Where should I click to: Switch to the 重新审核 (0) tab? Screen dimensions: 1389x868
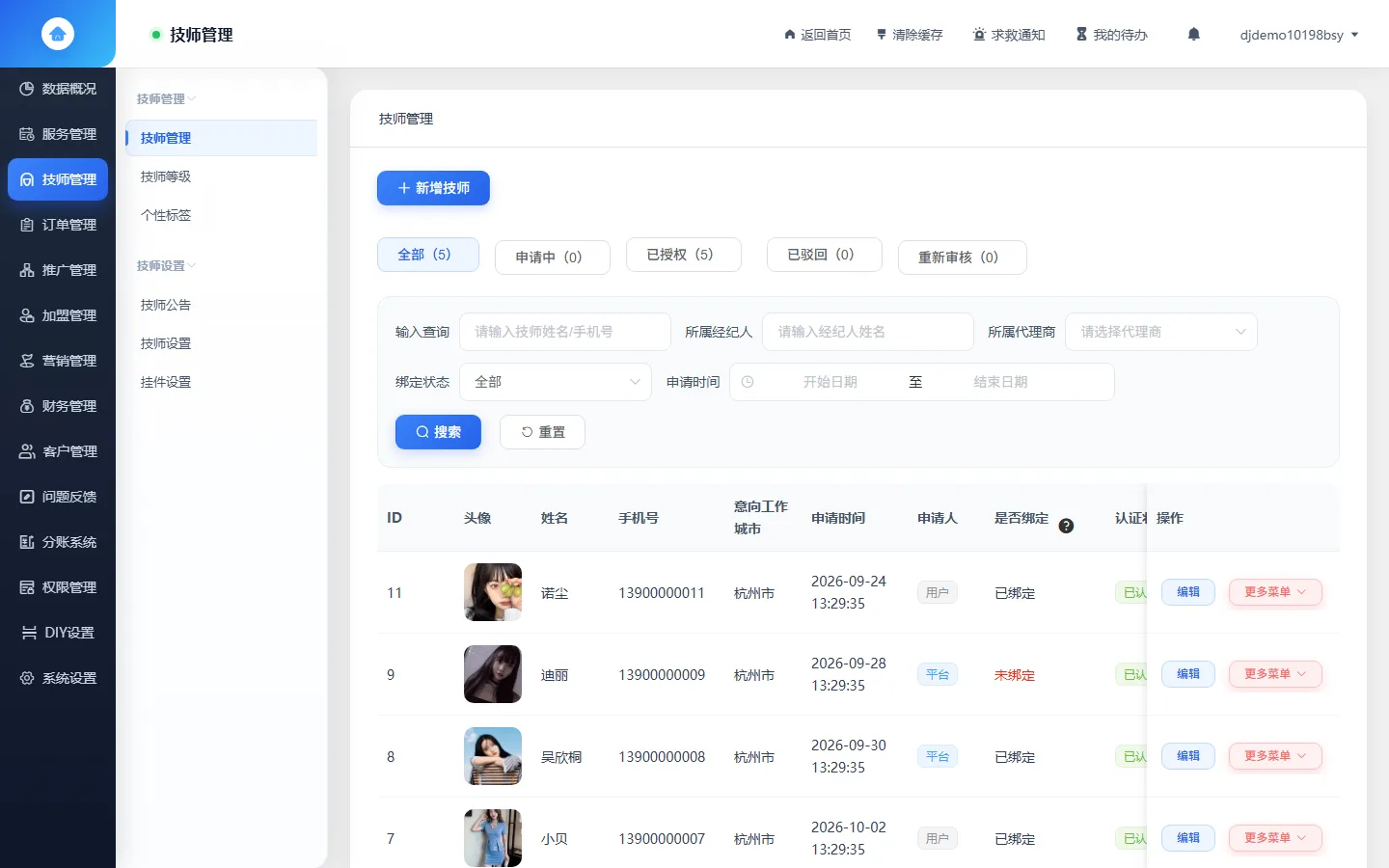click(x=962, y=258)
